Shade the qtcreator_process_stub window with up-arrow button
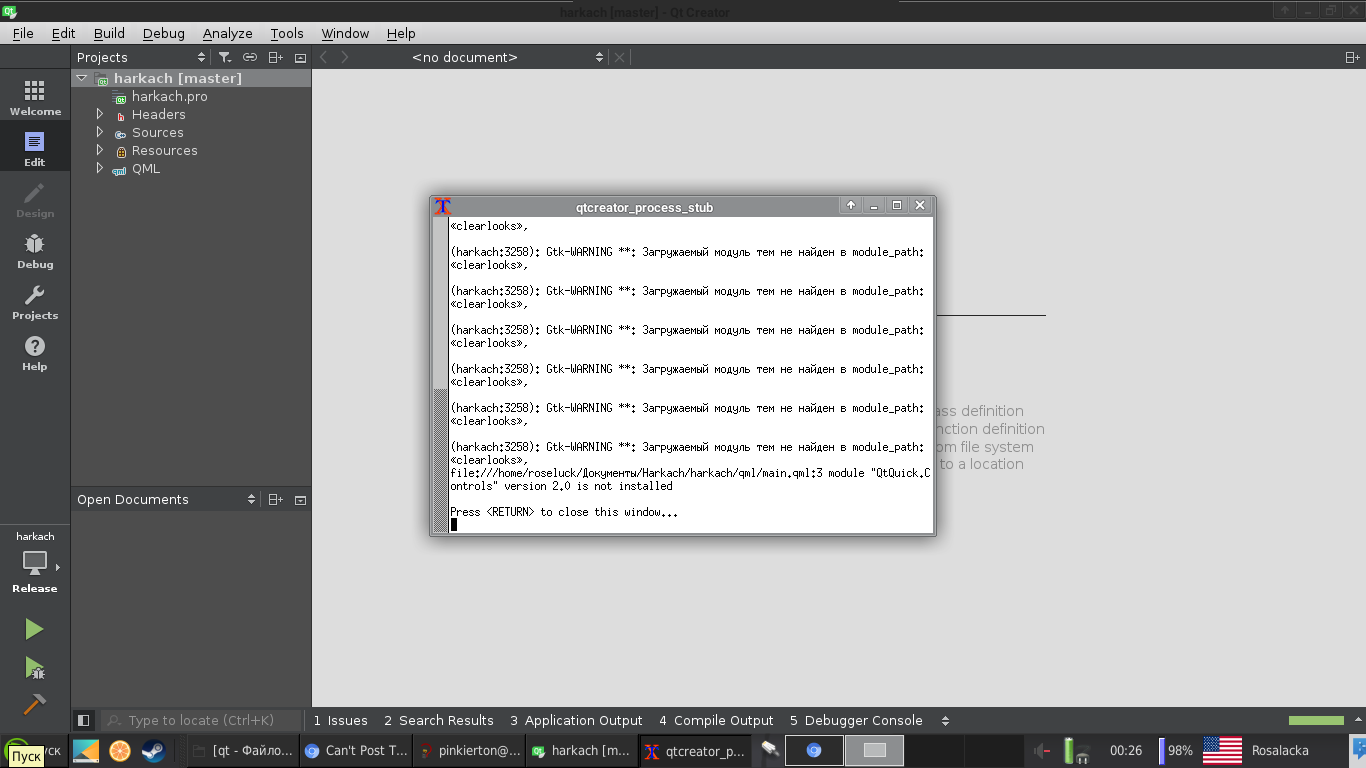Image resolution: width=1366 pixels, height=768 pixels. pos(850,205)
